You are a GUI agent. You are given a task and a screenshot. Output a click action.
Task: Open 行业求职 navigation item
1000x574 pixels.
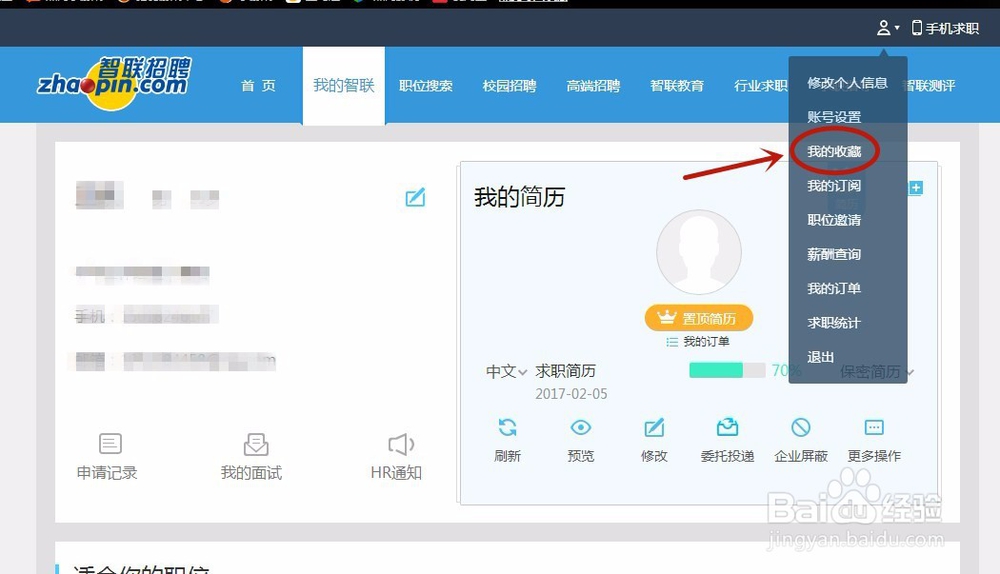pos(760,85)
